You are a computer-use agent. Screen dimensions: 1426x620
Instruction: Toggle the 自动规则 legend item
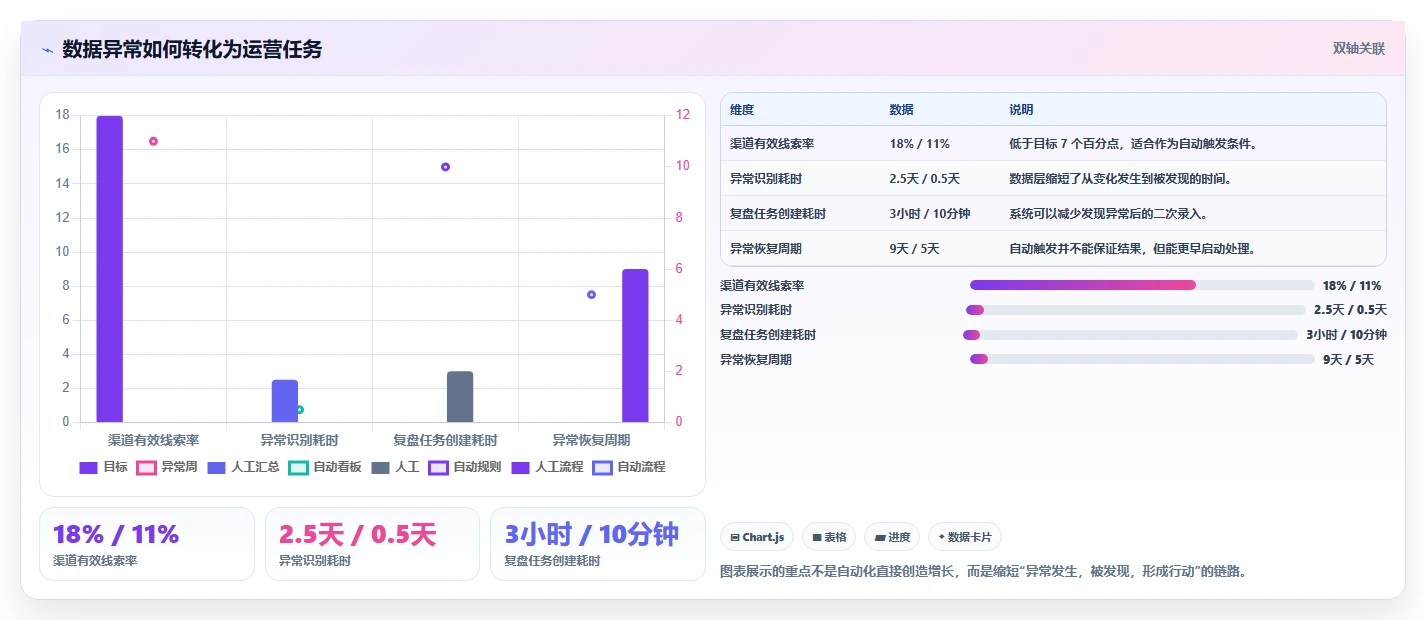coord(465,467)
